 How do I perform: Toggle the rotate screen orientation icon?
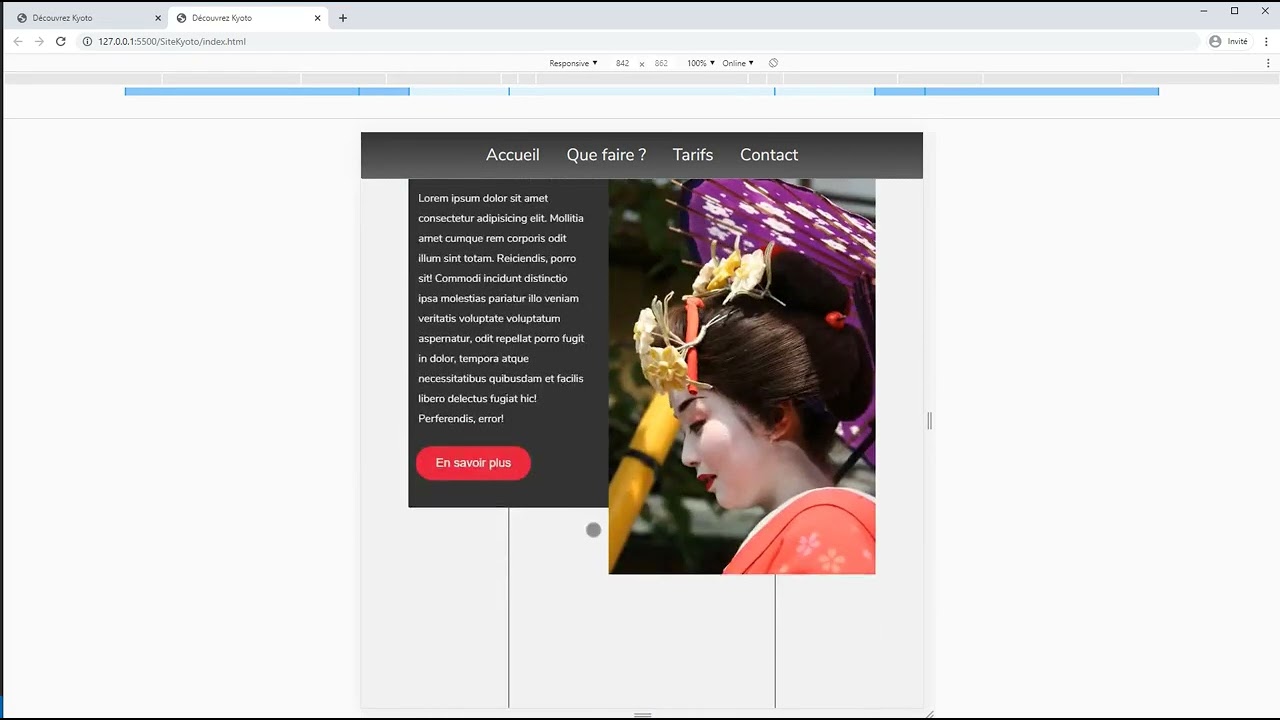pos(773,63)
